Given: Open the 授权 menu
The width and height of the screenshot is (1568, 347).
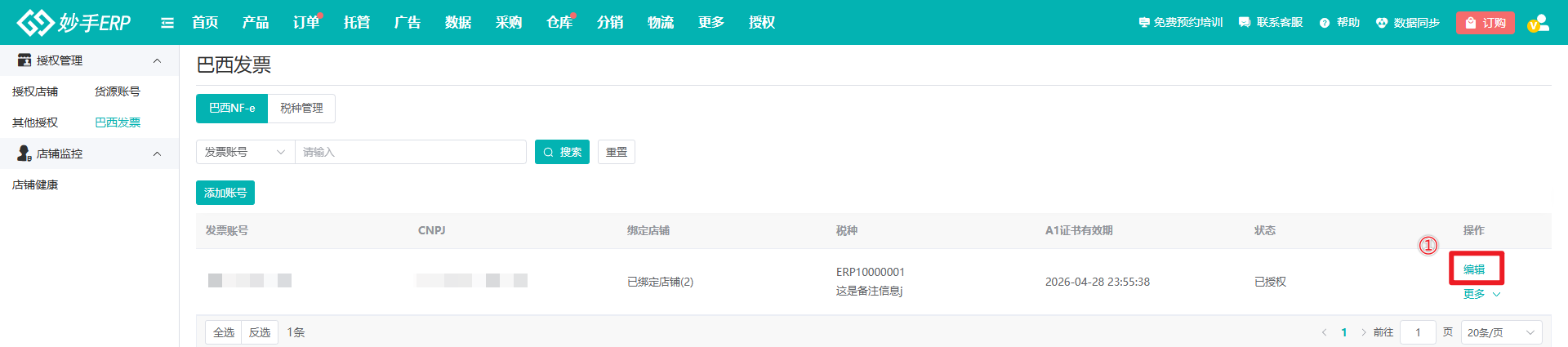Looking at the screenshot, I should pos(762,23).
